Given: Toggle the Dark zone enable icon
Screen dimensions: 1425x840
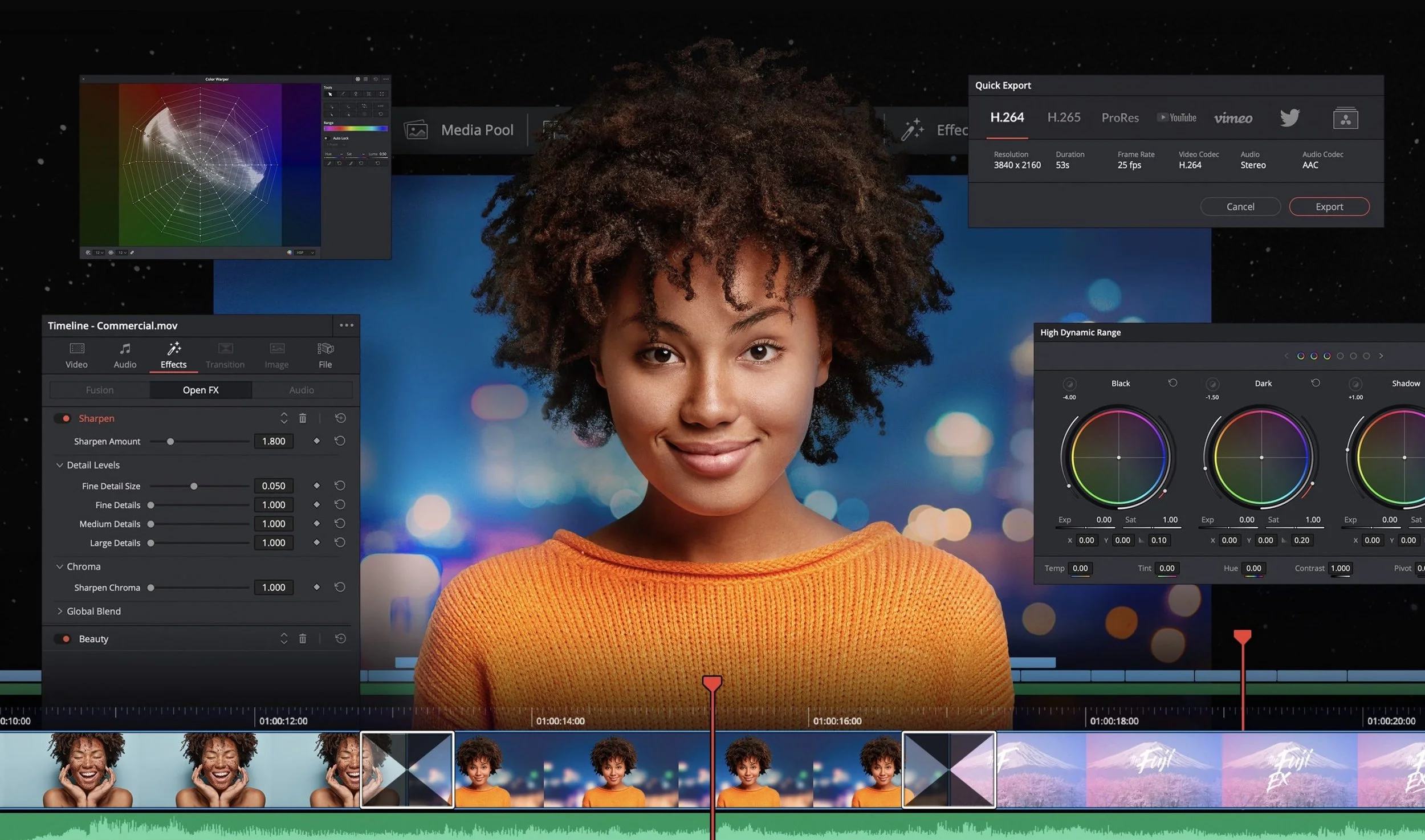Looking at the screenshot, I should click(1212, 384).
